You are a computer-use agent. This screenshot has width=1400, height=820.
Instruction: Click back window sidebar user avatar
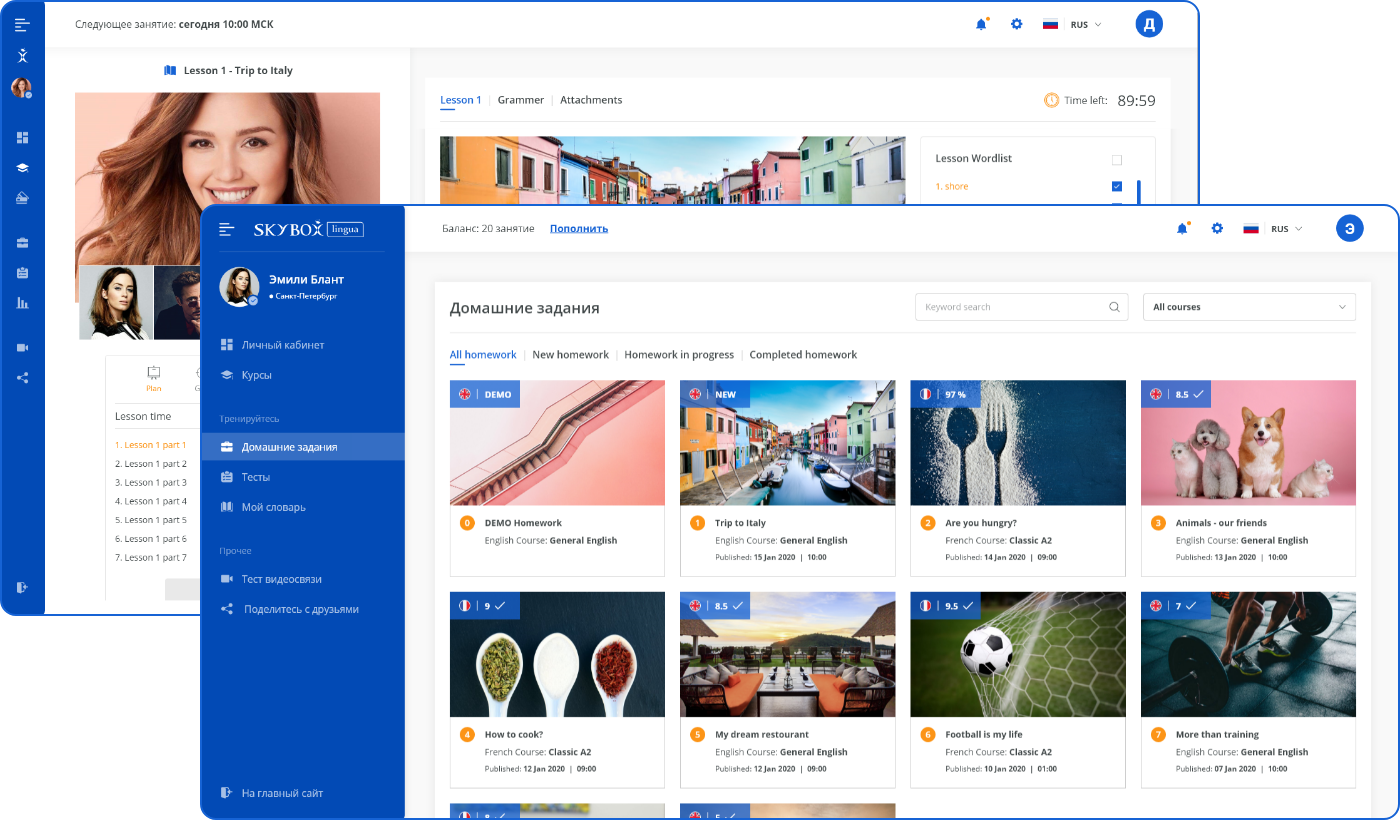point(22,88)
